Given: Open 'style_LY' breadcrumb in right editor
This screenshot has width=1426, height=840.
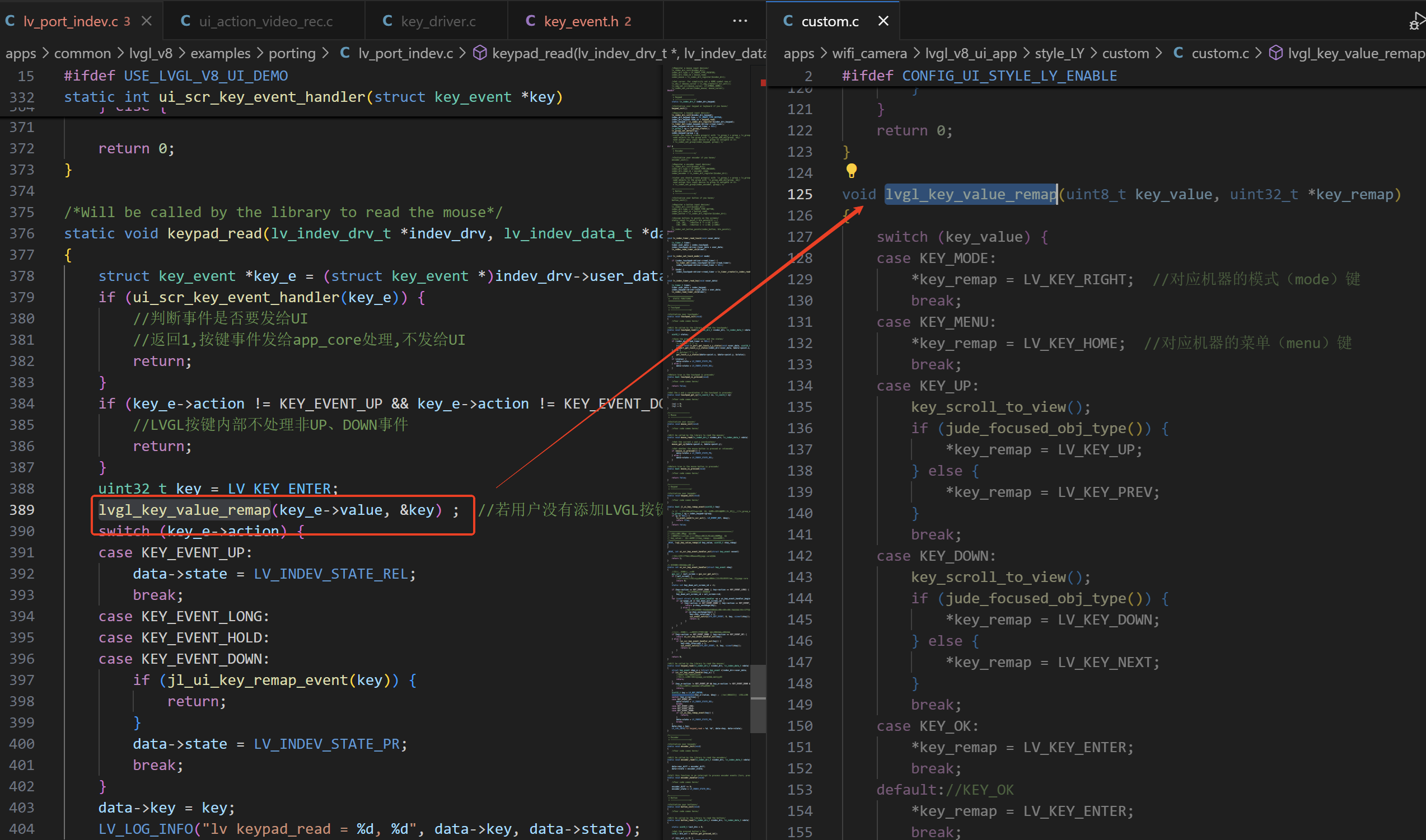Looking at the screenshot, I should point(1059,53).
